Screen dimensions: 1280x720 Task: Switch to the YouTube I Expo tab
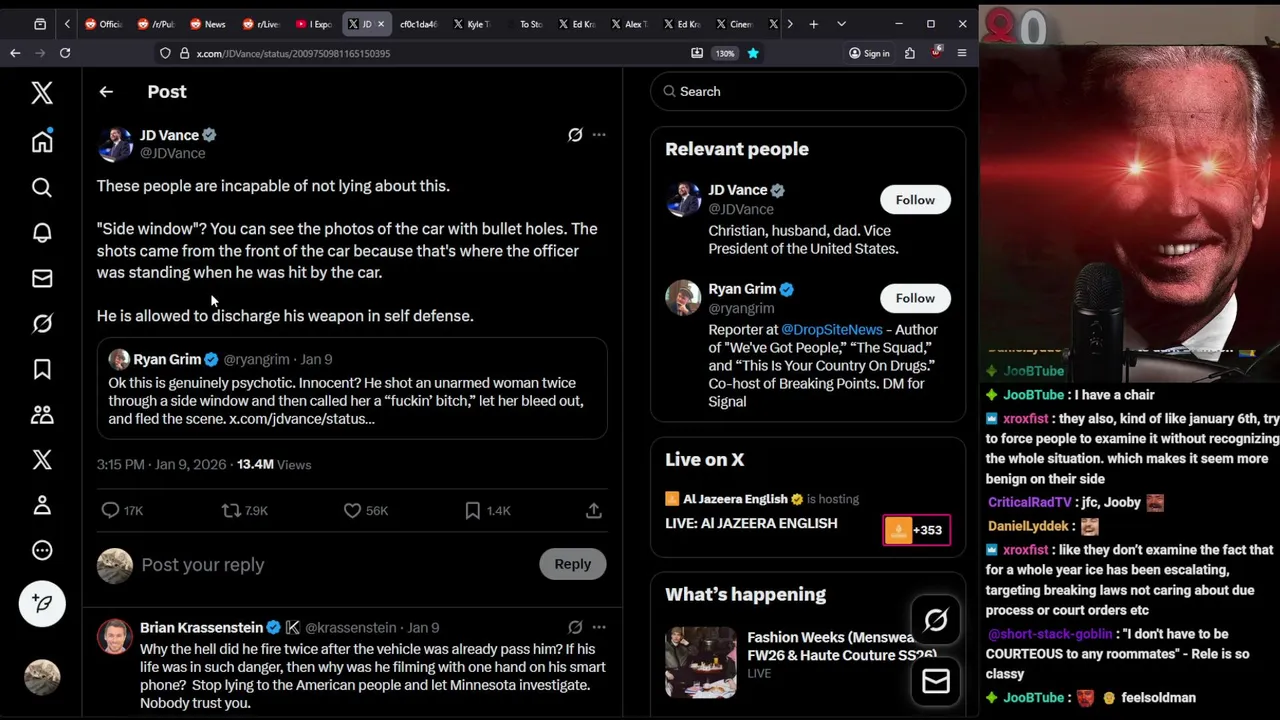pyautogui.click(x=313, y=24)
